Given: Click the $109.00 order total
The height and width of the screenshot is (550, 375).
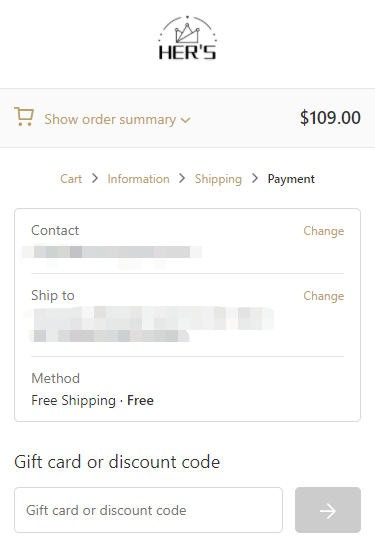Looking at the screenshot, I should (330, 118).
